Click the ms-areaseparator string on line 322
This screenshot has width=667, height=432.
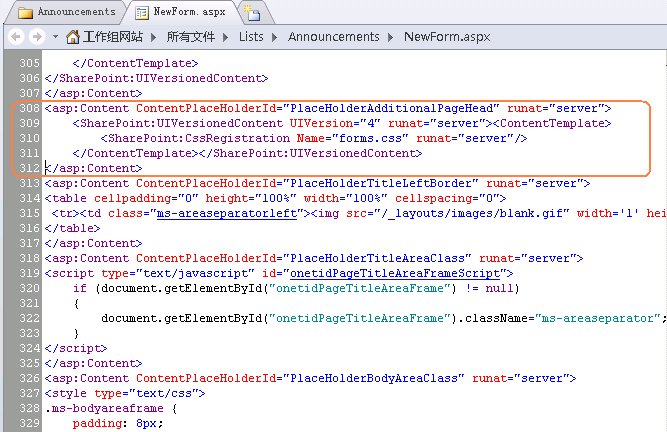point(598,318)
